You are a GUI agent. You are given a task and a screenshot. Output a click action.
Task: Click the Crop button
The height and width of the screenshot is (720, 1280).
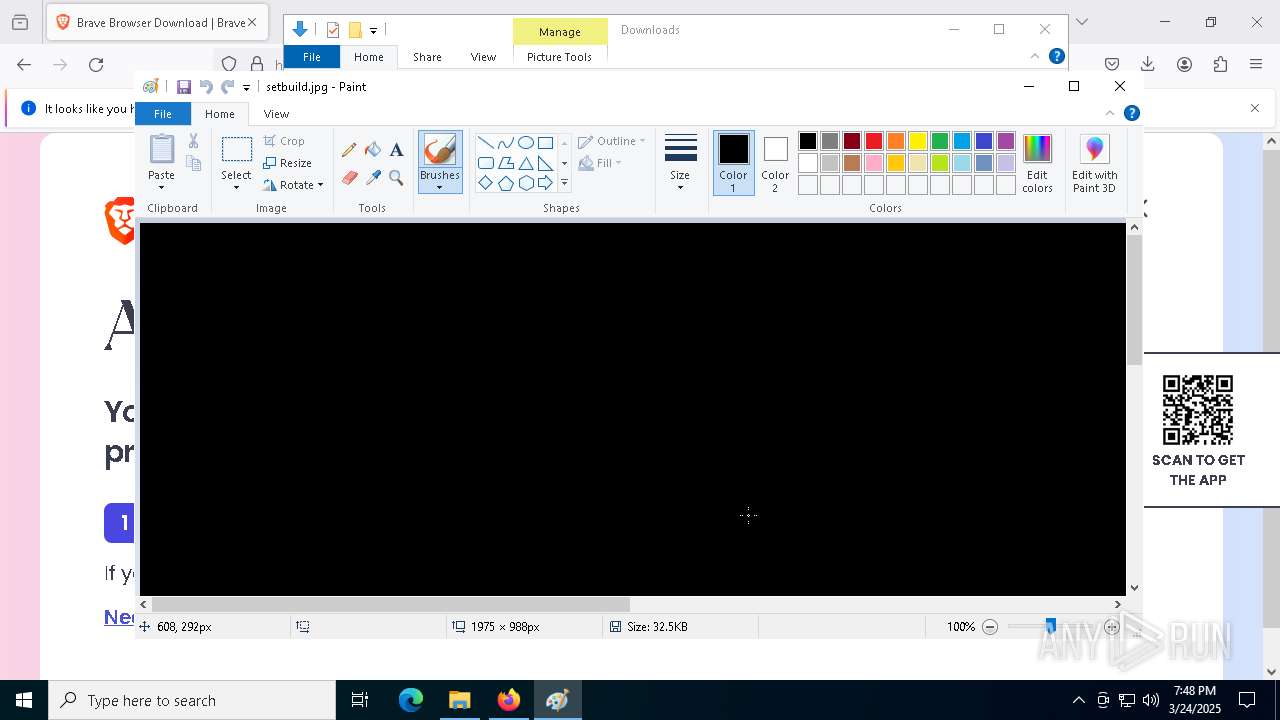(284, 141)
